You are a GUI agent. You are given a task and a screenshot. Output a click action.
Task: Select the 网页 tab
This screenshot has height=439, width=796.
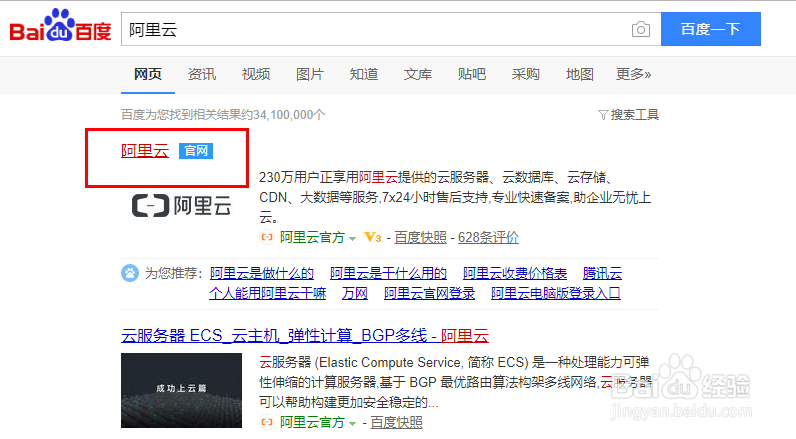pyautogui.click(x=148, y=74)
